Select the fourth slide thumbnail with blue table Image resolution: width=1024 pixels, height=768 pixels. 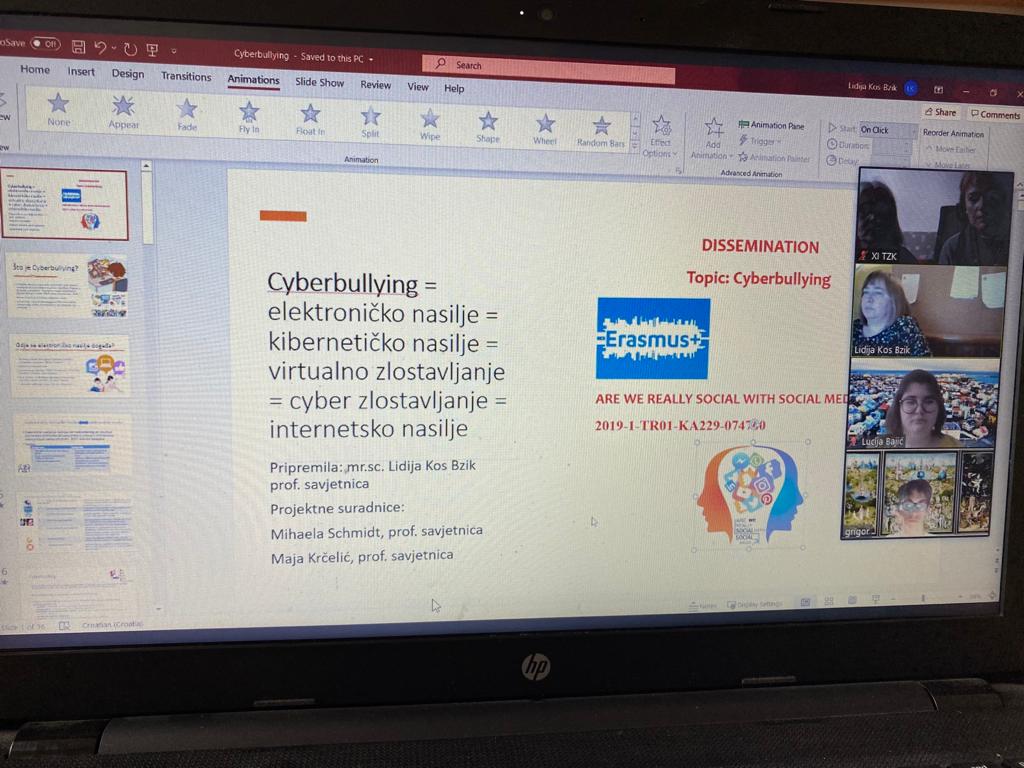[72, 445]
